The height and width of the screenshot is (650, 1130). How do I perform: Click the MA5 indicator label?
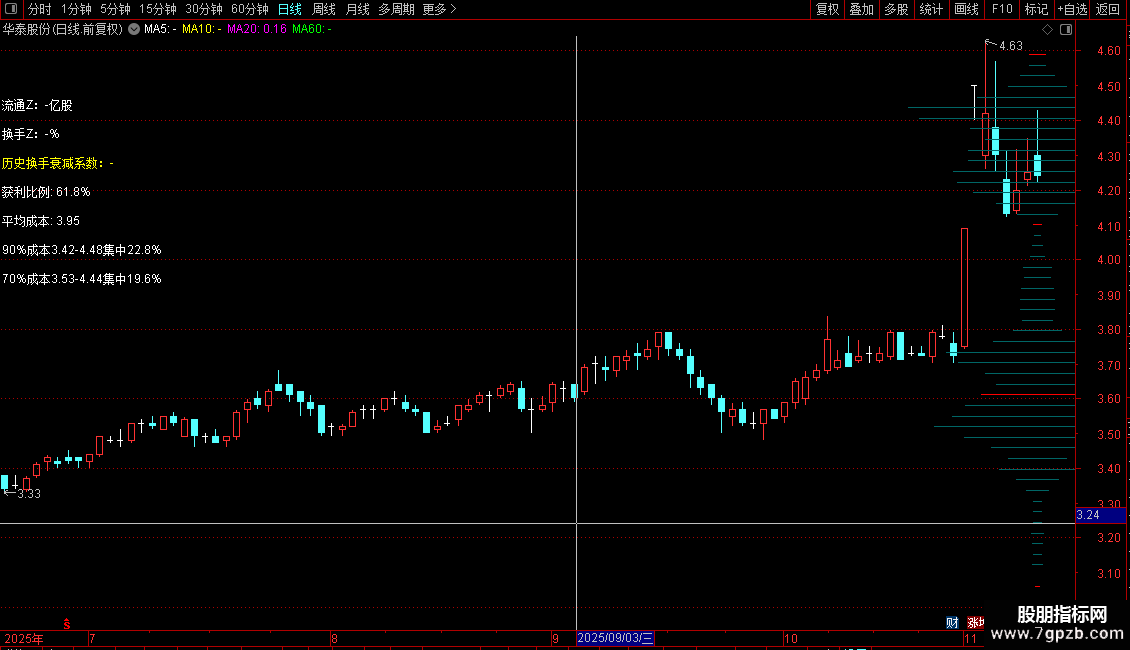click(x=160, y=30)
